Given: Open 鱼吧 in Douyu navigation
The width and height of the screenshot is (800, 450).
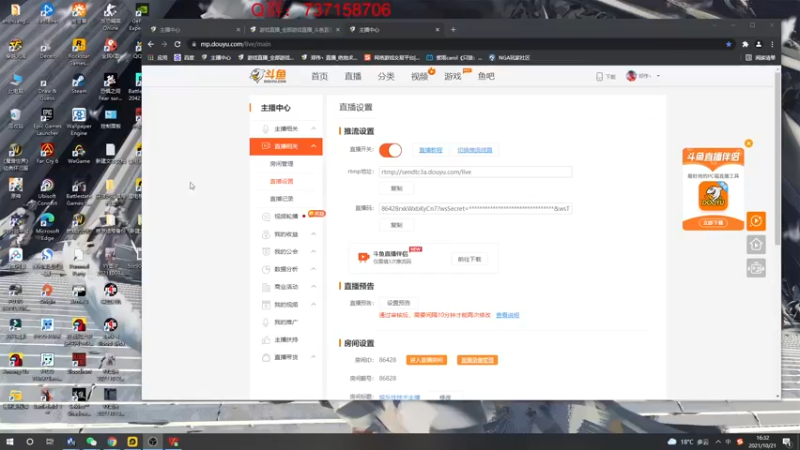Looking at the screenshot, I should pos(486,76).
